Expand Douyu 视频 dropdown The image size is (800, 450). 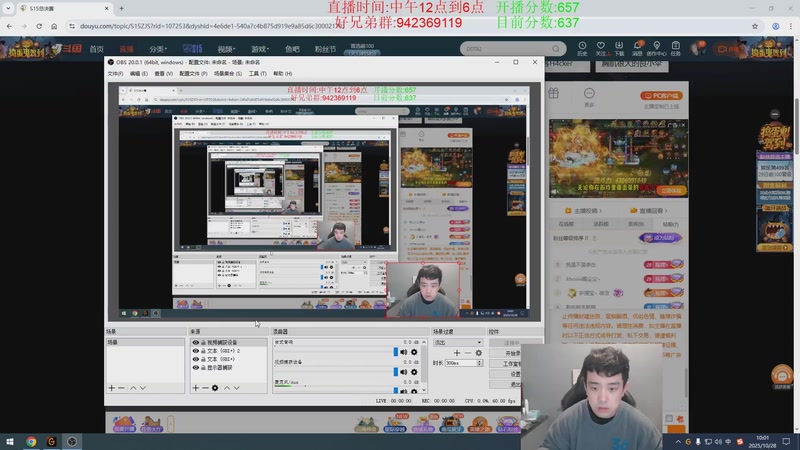point(226,49)
